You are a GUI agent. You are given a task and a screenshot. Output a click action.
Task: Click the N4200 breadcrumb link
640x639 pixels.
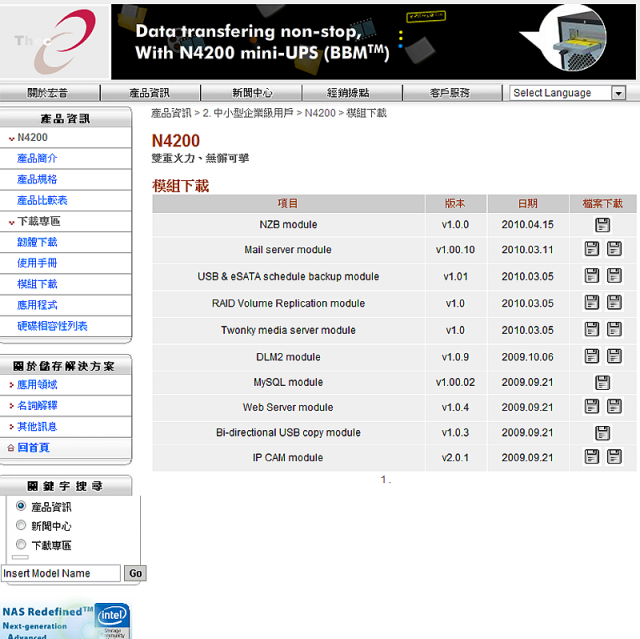click(320, 113)
